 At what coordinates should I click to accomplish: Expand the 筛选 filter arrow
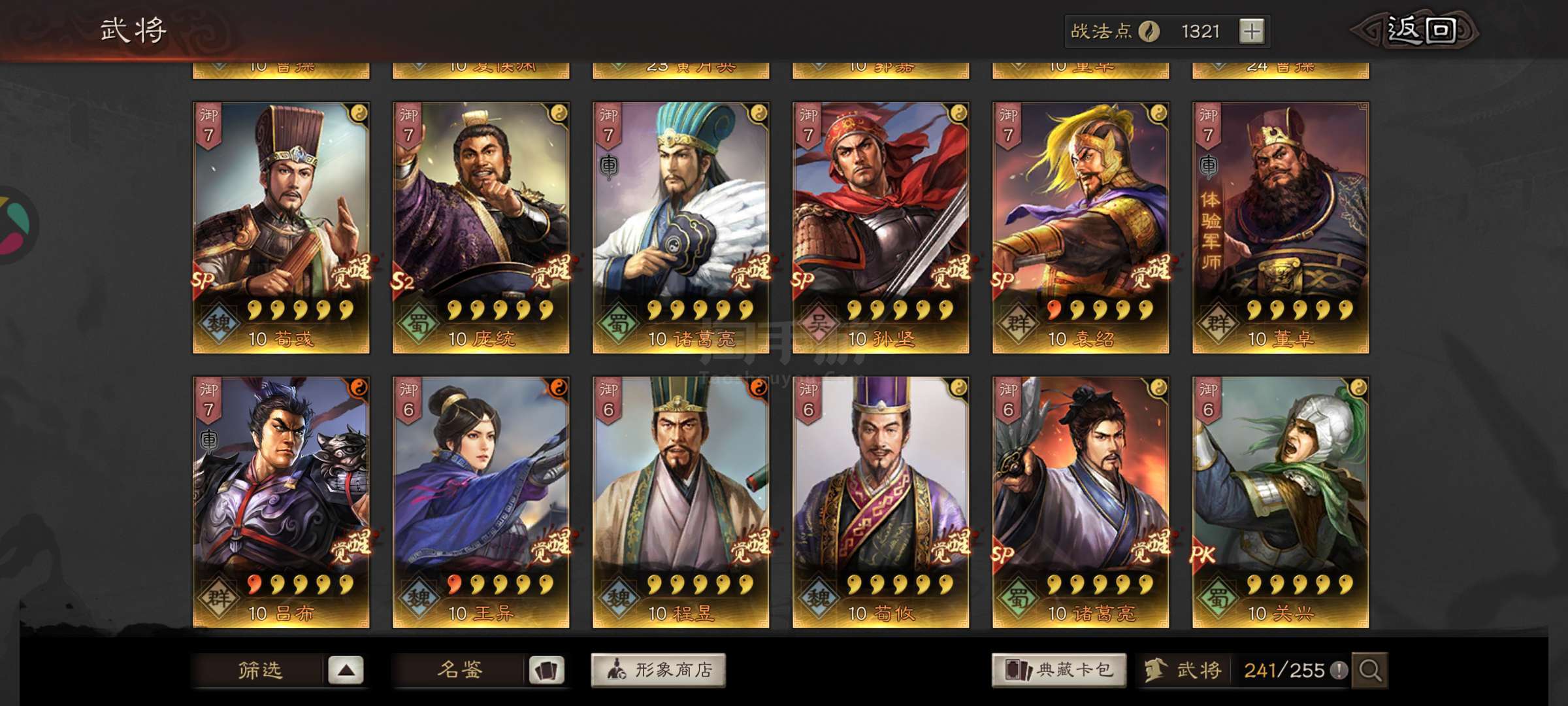(x=346, y=670)
